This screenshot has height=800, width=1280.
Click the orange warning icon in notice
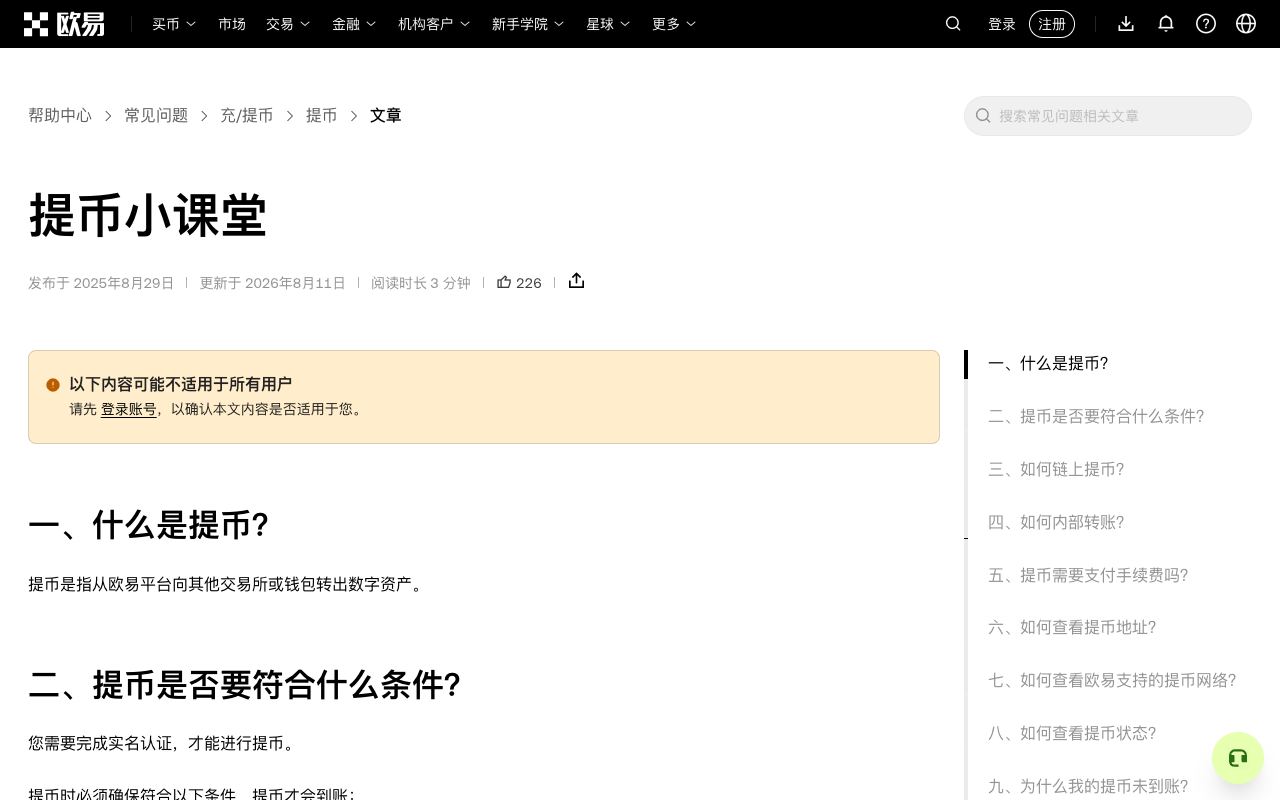(x=53, y=385)
